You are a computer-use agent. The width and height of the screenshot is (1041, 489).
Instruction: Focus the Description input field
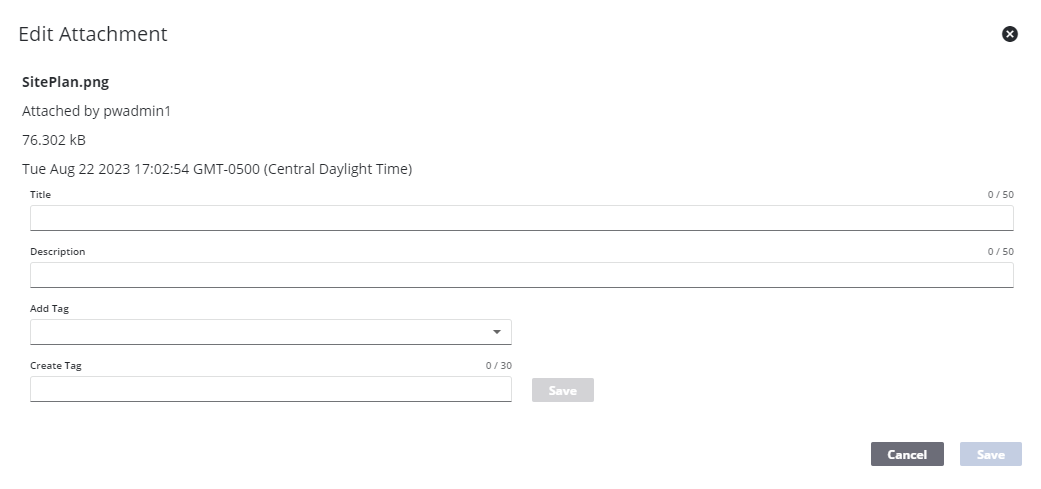pyautogui.click(x=521, y=275)
